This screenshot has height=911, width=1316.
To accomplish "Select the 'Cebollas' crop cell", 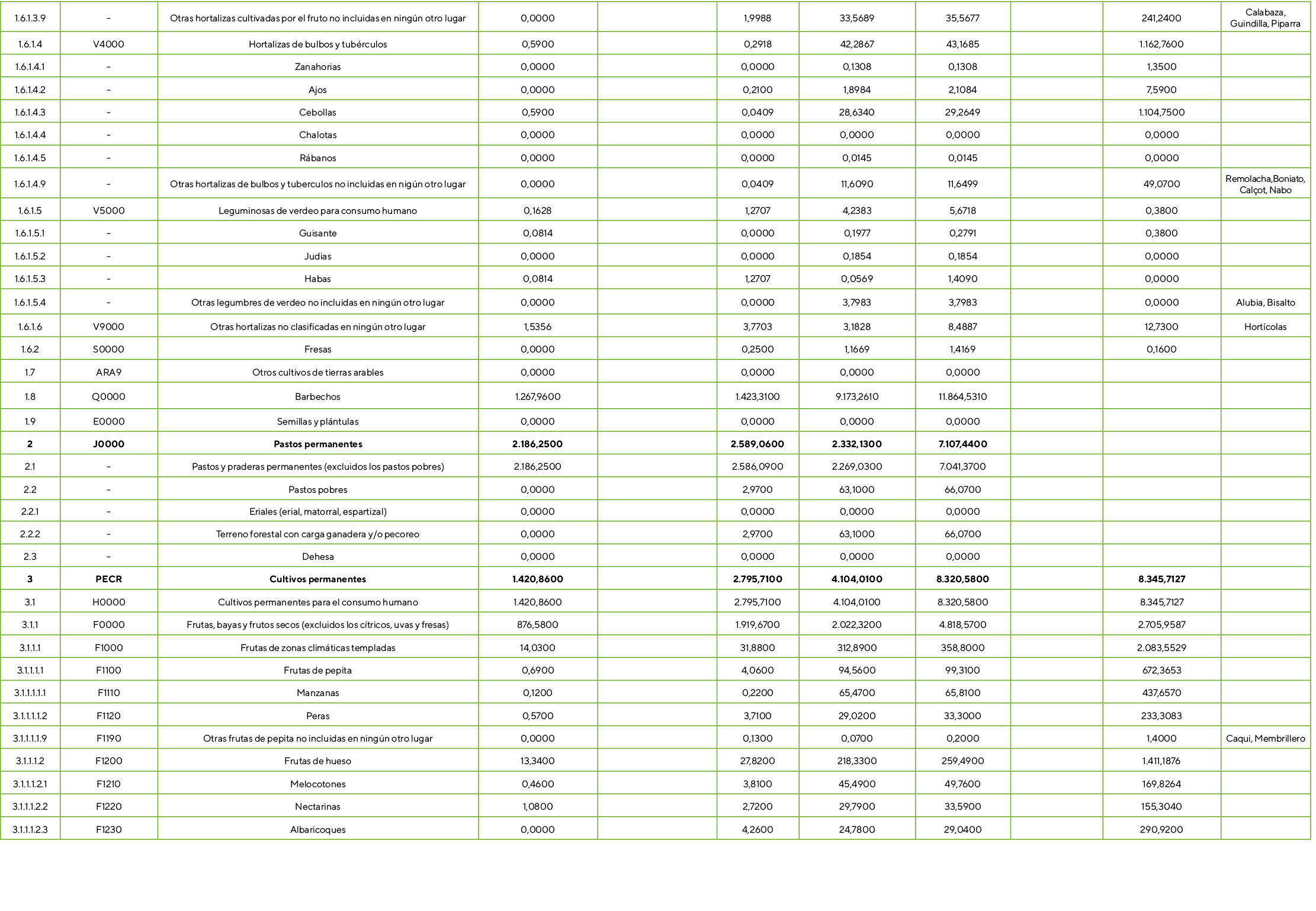I will (x=317, y=112).
